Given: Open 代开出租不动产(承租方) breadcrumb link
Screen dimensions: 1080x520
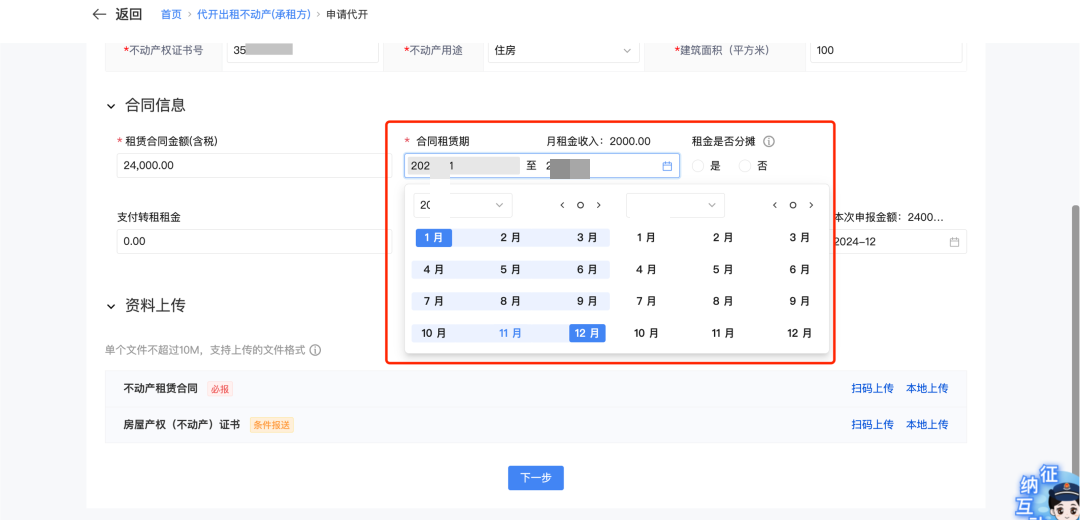Looking at the screenshot, I should point(253,14).
